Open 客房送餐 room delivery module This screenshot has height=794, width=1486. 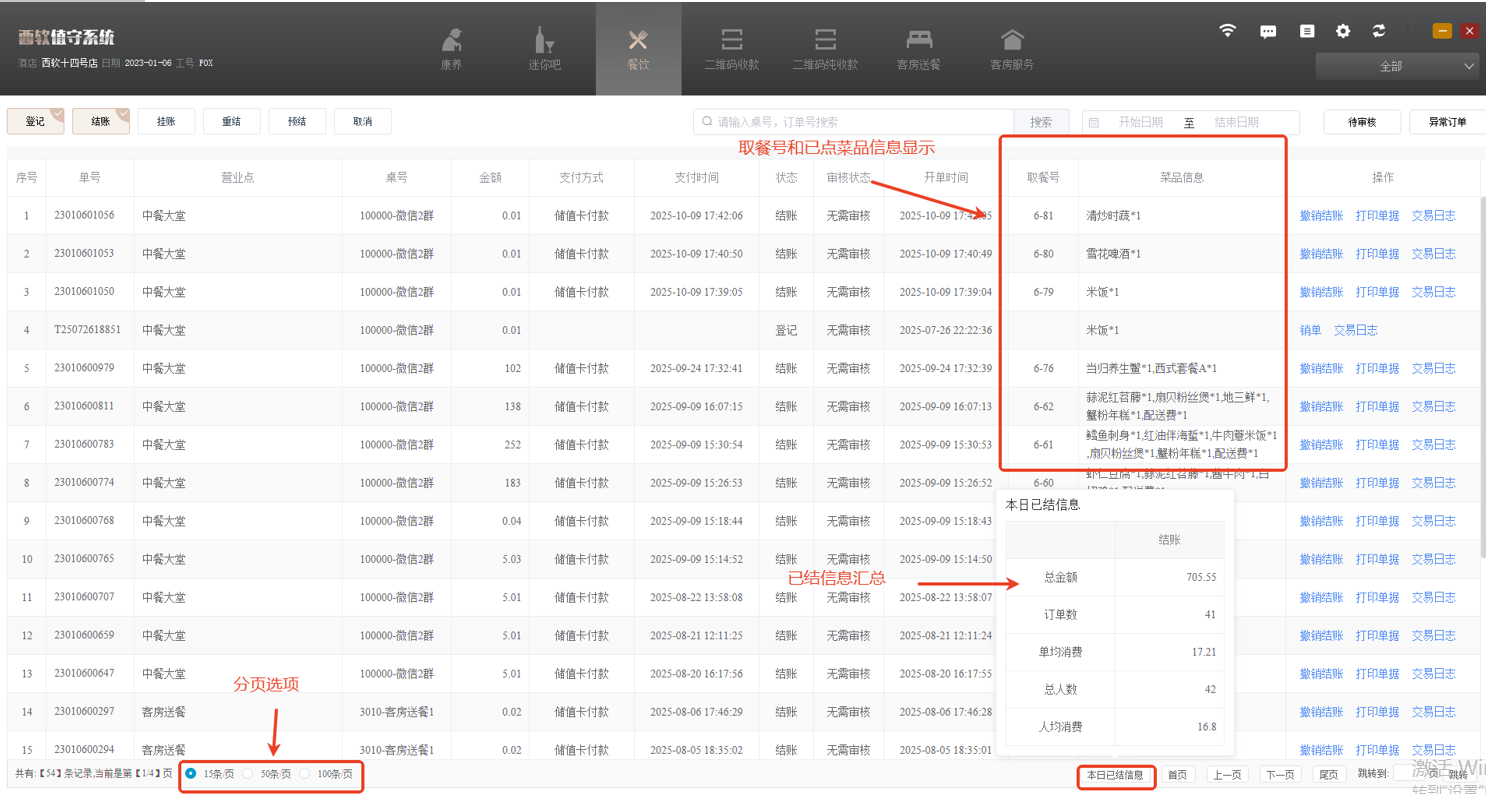pos(918,48)
